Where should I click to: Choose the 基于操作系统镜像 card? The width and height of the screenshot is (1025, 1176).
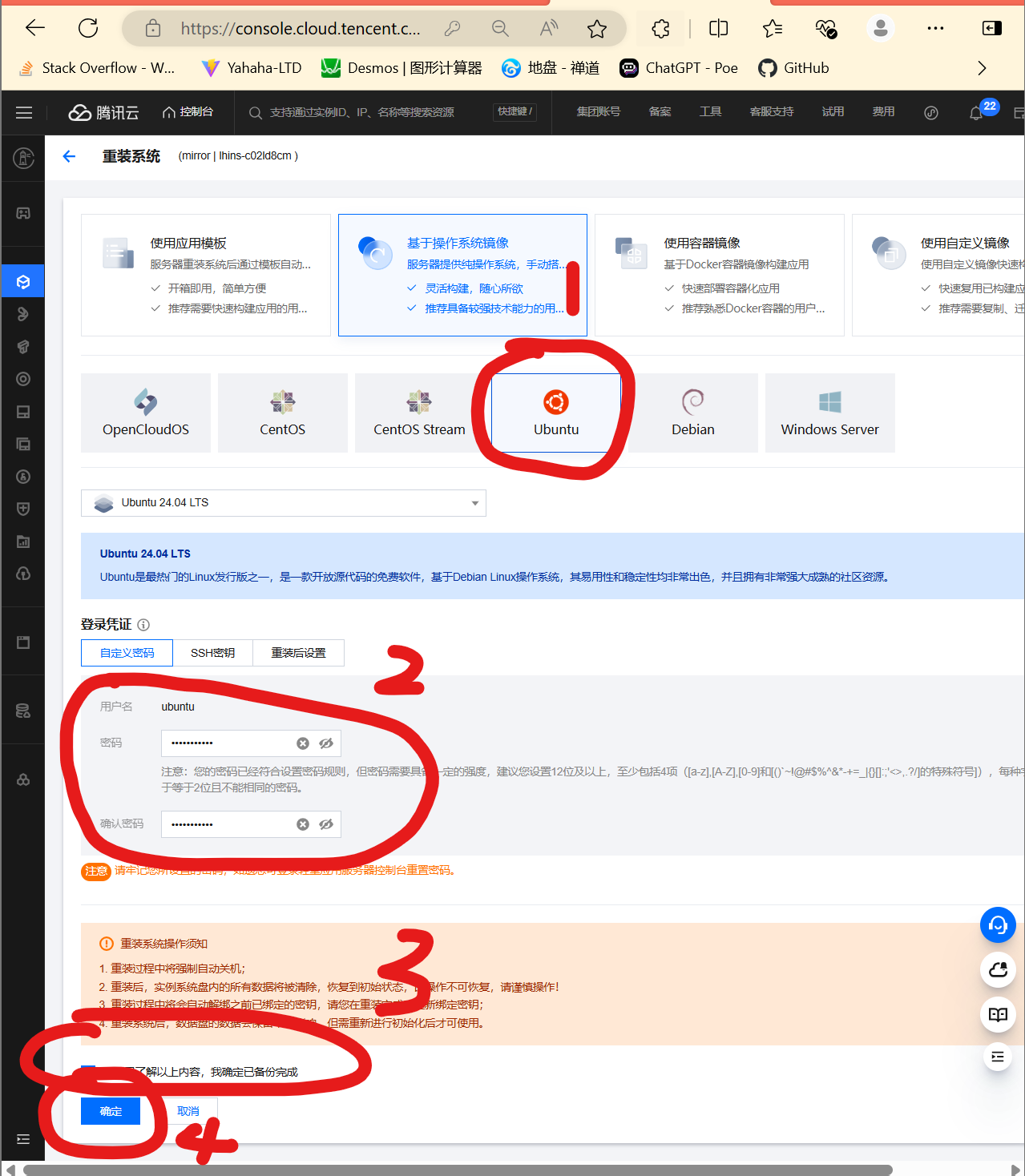click(462, 275)
